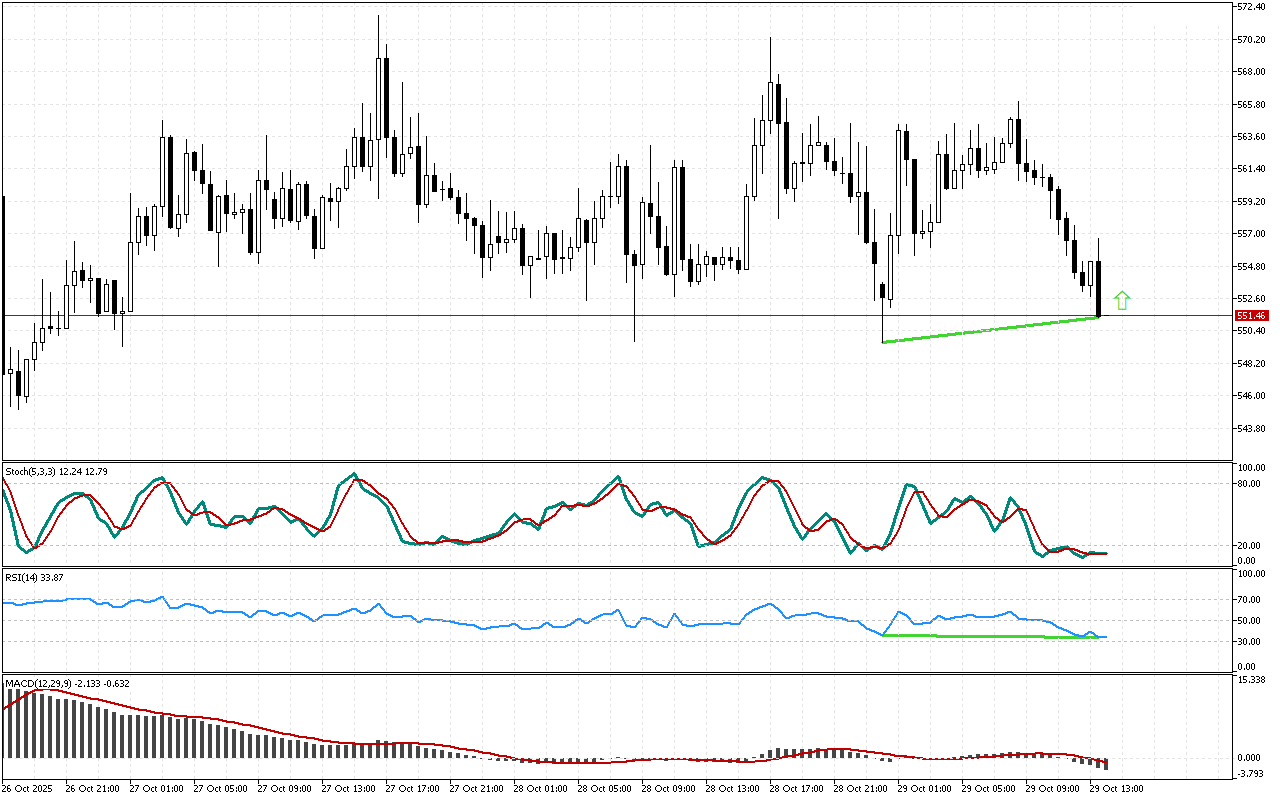Click the 27 Oct 17:00 time axis label
1280x800 pixels.
tap(411, 789)
